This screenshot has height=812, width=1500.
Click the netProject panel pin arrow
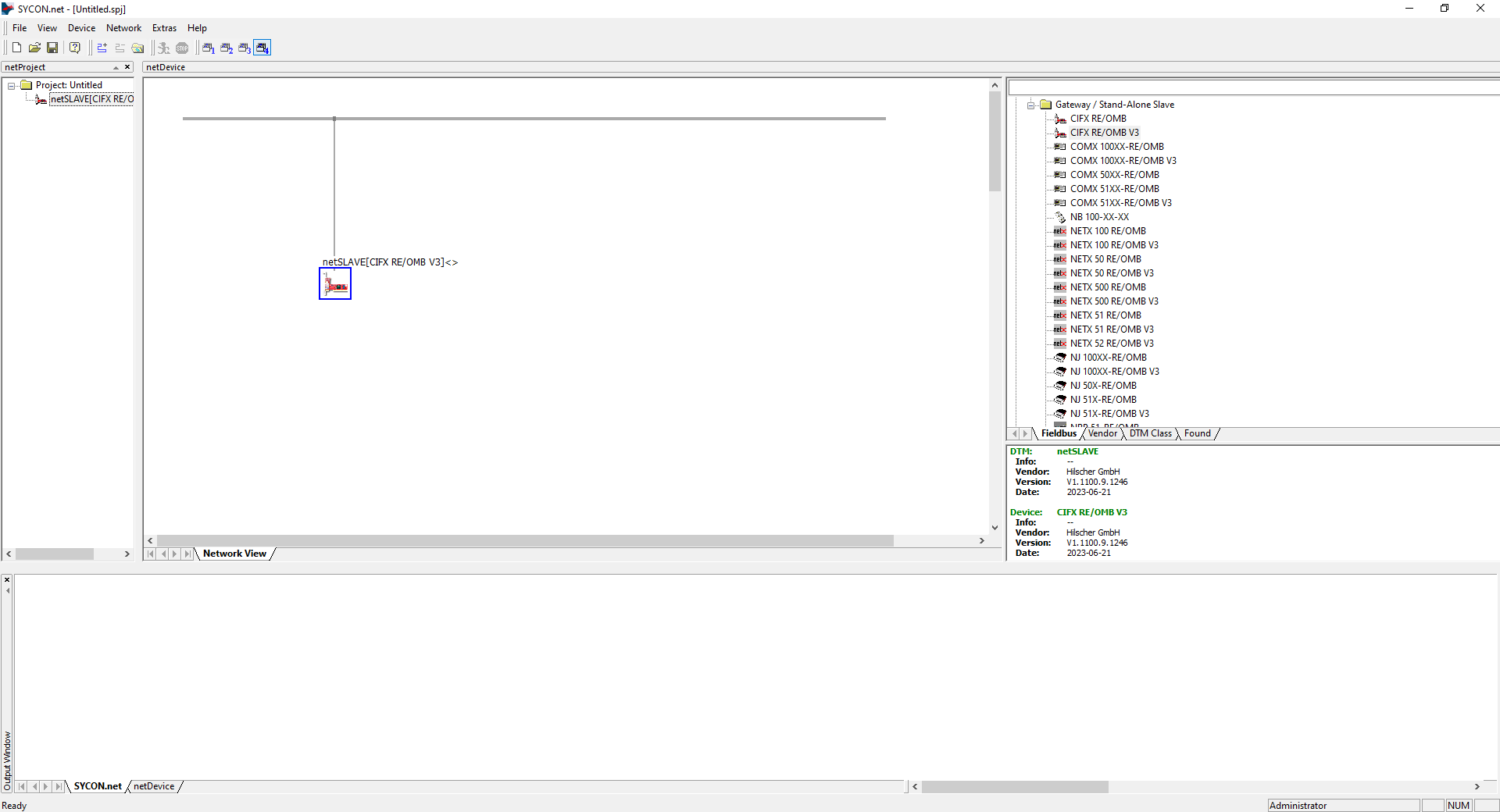[x=116, y=67]
